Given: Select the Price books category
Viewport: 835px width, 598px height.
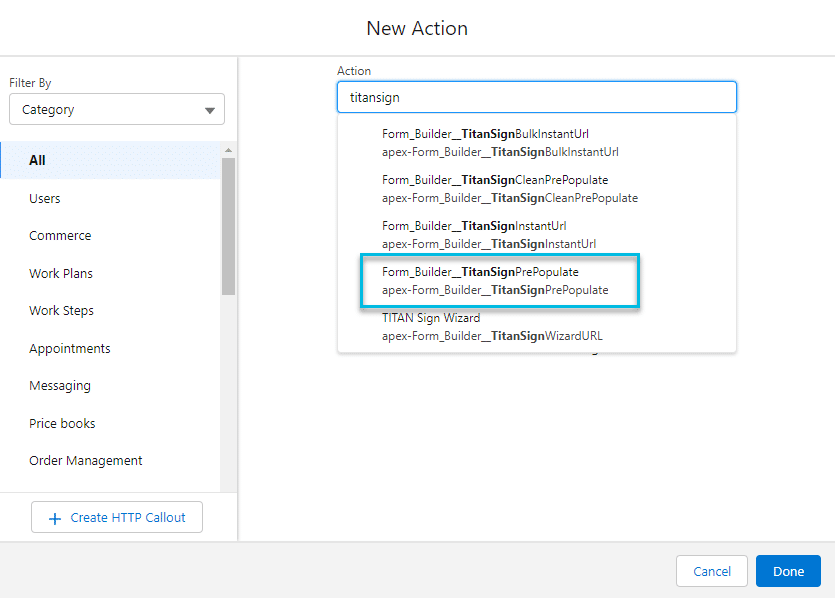Looking at the screenshot, I should pos(62,423).
